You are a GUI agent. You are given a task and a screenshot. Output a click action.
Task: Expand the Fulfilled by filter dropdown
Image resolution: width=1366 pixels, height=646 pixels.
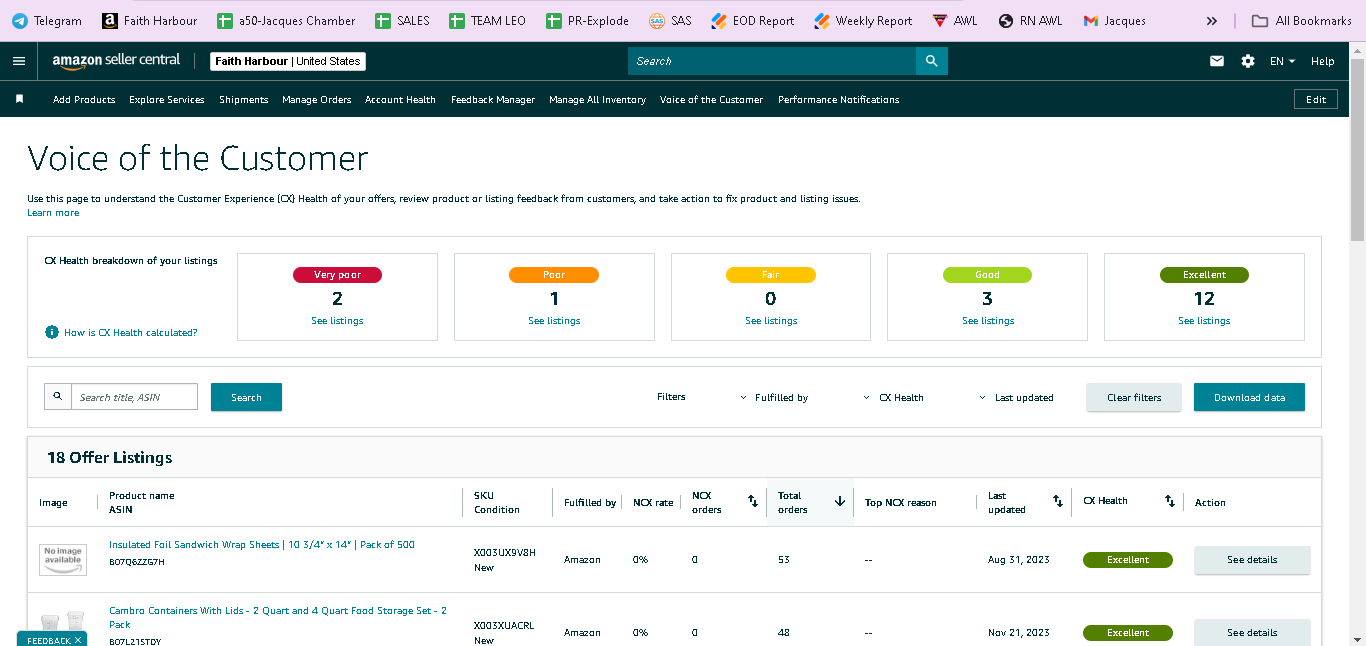point(812,397)
